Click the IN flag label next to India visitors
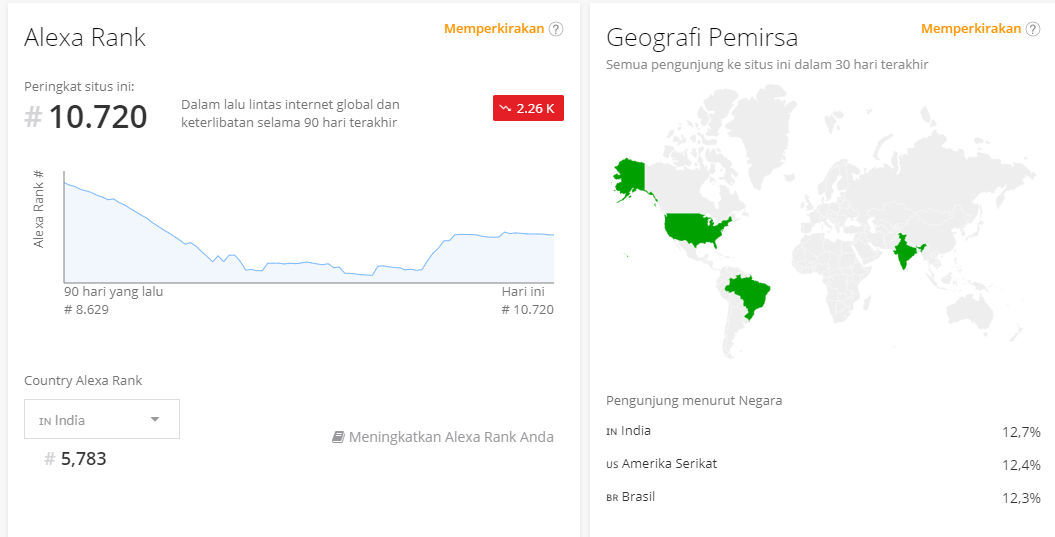Image resolution: width=1055 pixels, height=537 pixels. click(x=612, y=432)
